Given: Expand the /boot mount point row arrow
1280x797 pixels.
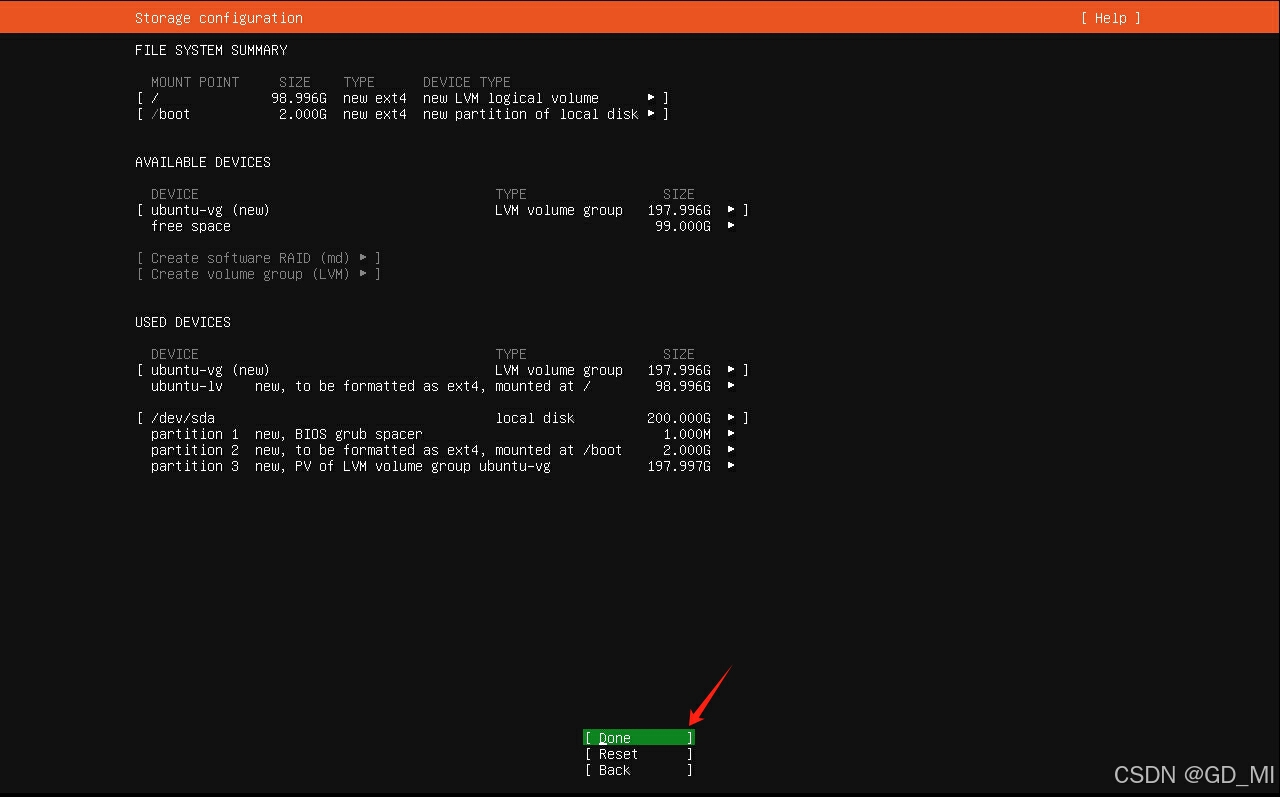Looking at the screenshot, I should coord(651,114).
